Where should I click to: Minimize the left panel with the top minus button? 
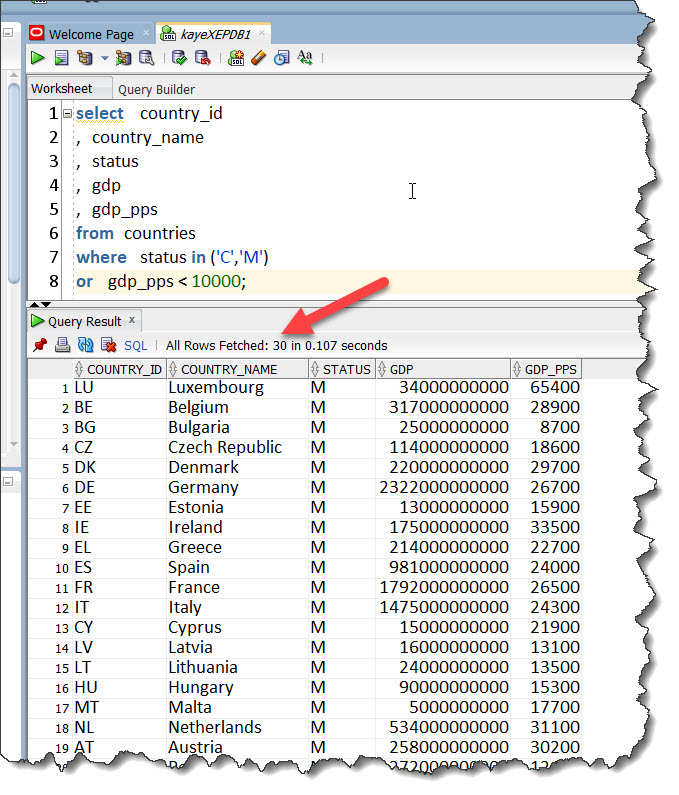8,33
